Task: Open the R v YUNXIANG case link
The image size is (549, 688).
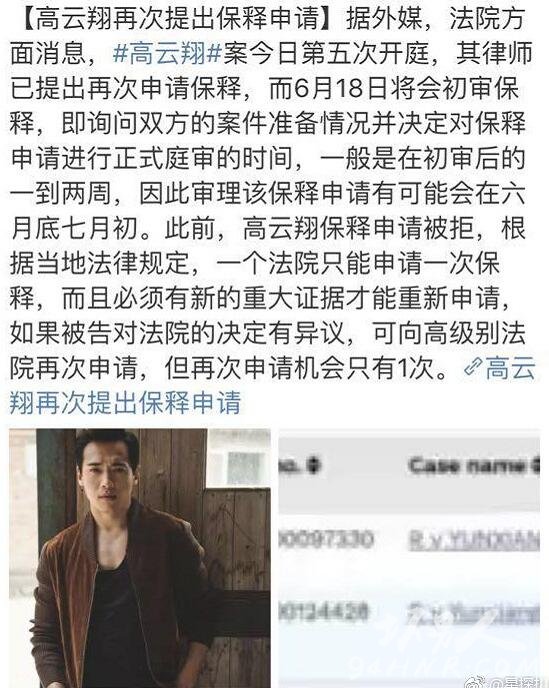Action: coord(474,539)
